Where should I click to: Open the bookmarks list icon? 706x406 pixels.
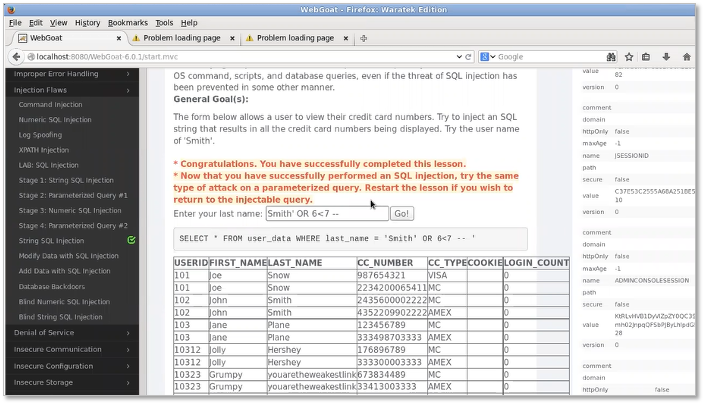[x=645, y=57]
